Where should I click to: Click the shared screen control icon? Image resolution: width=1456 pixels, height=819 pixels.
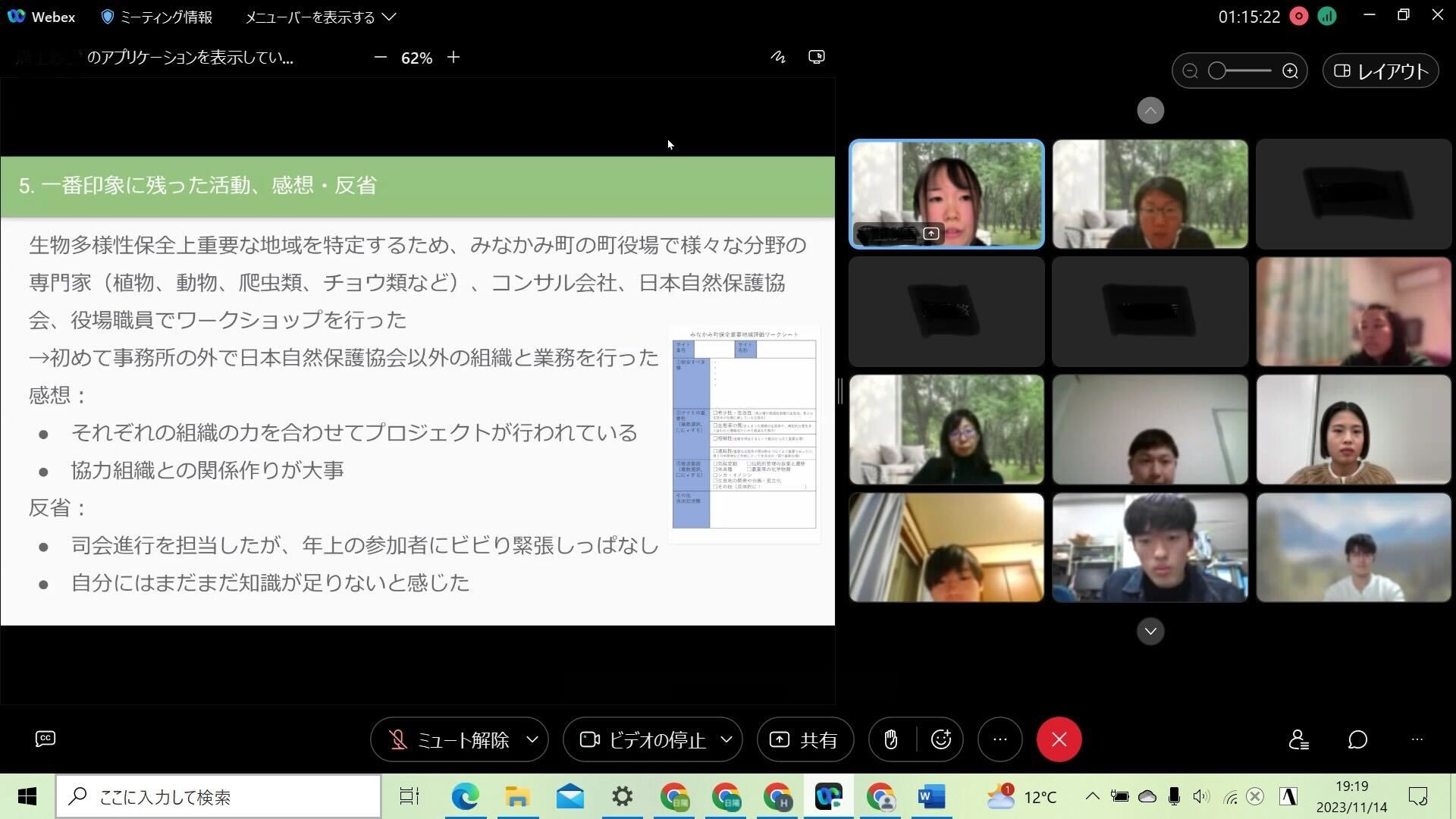pyautogui.click(x=817, y=57)
